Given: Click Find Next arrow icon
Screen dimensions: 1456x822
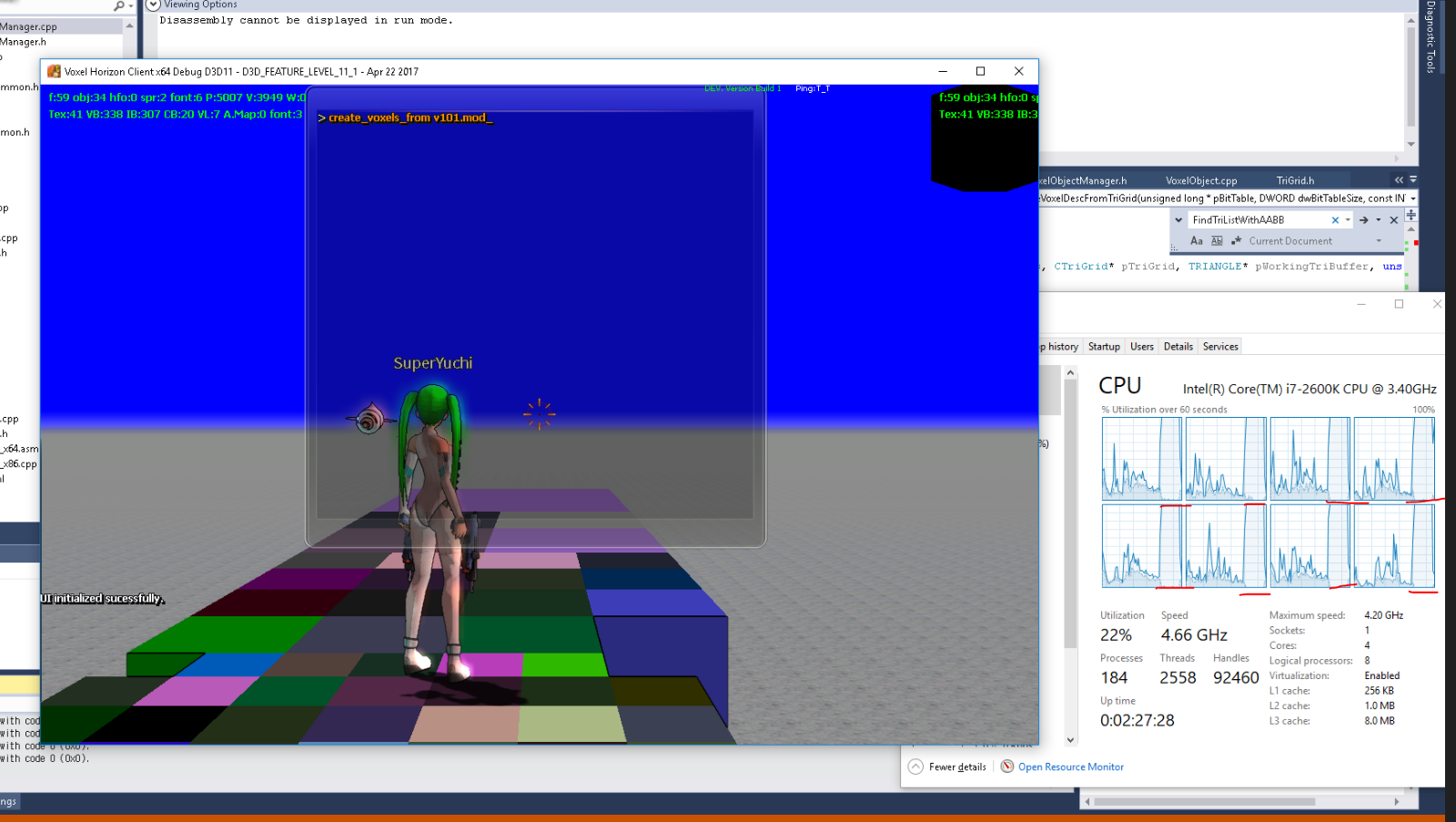Looking at the screenshot, I should 1363,220.
